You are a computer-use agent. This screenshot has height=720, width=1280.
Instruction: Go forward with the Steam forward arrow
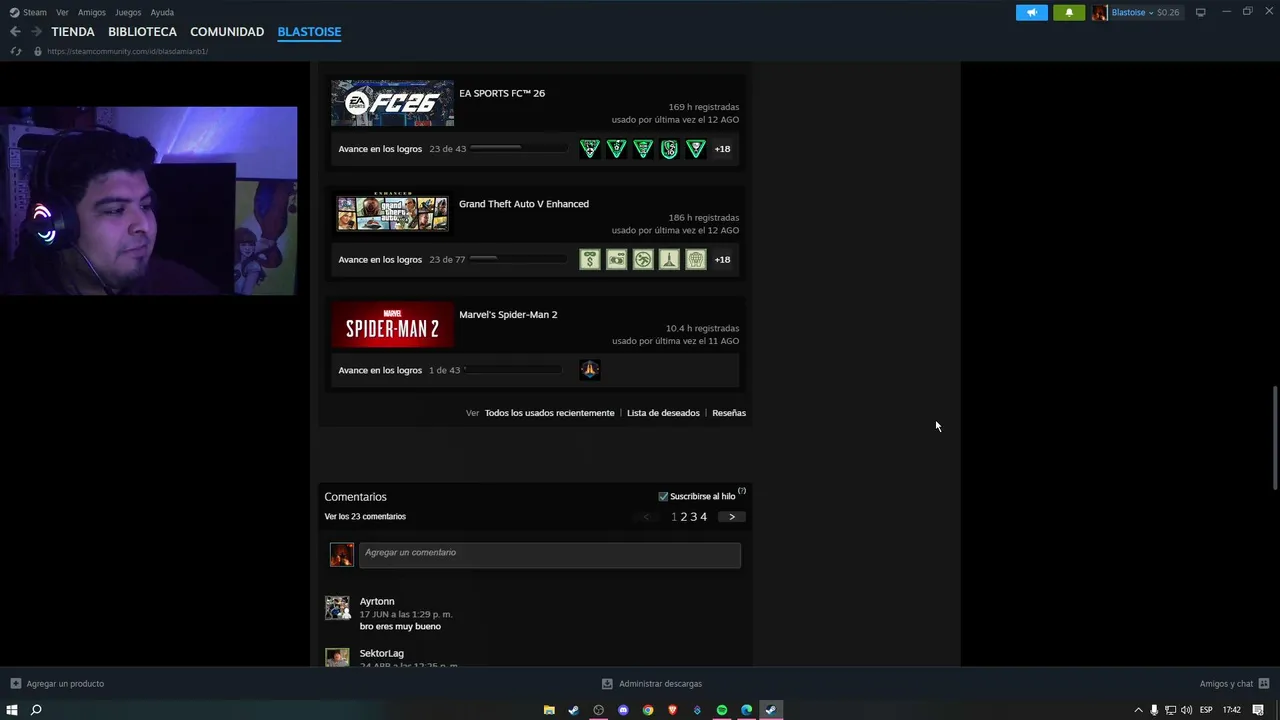[x=36, y=32]
